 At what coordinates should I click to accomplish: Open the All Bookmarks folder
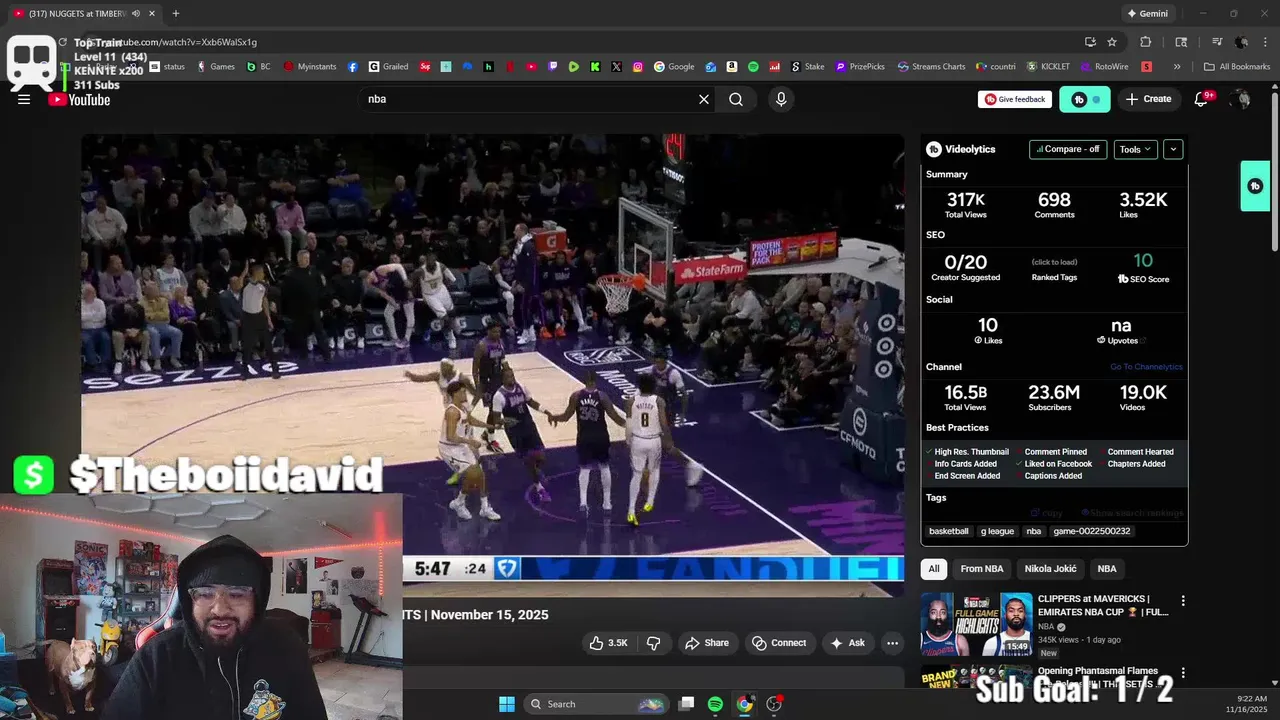[1237, 67]
